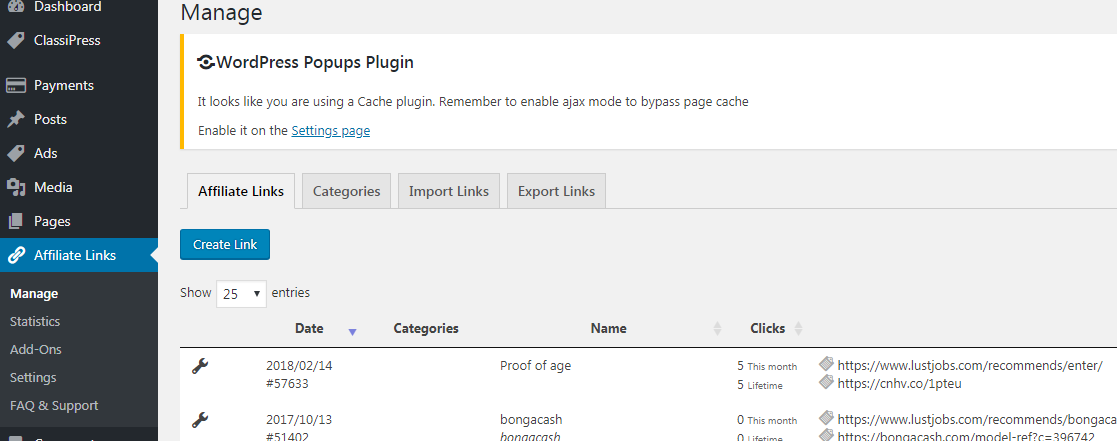Click the copy icon beside cnhv.co/1pteu link
Screen dimensions: 1117x441
[x=826, y=382]
